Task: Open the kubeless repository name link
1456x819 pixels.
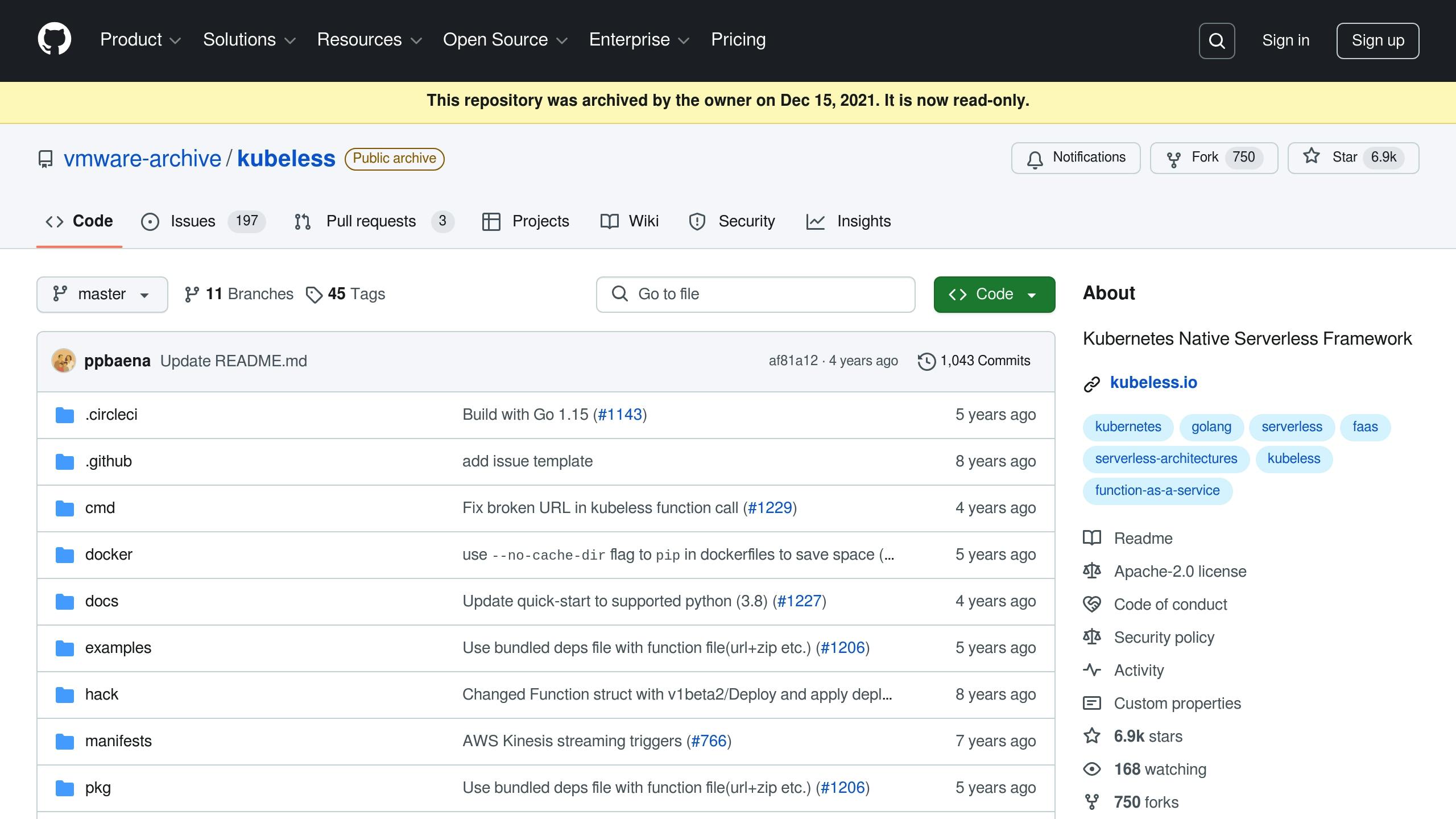Action: 286,159
